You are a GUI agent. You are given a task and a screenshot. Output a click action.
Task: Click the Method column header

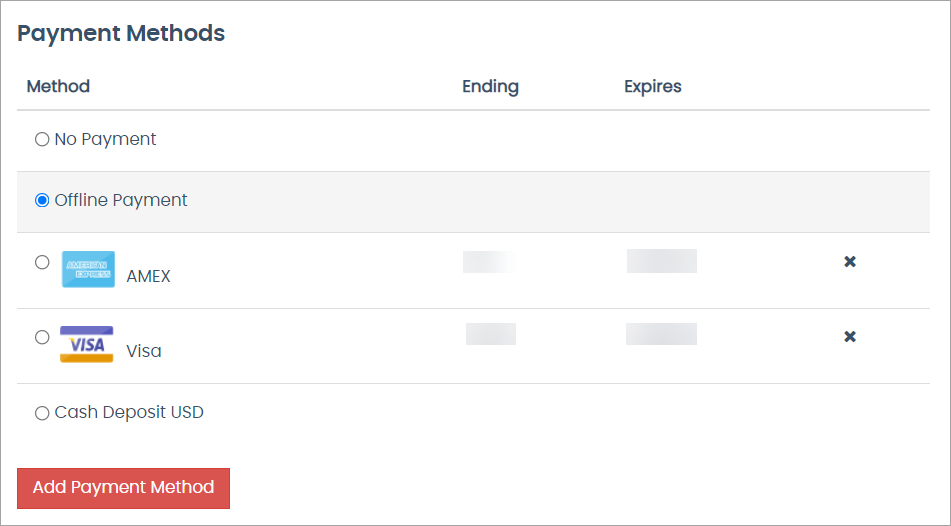(x=58, y=86)
